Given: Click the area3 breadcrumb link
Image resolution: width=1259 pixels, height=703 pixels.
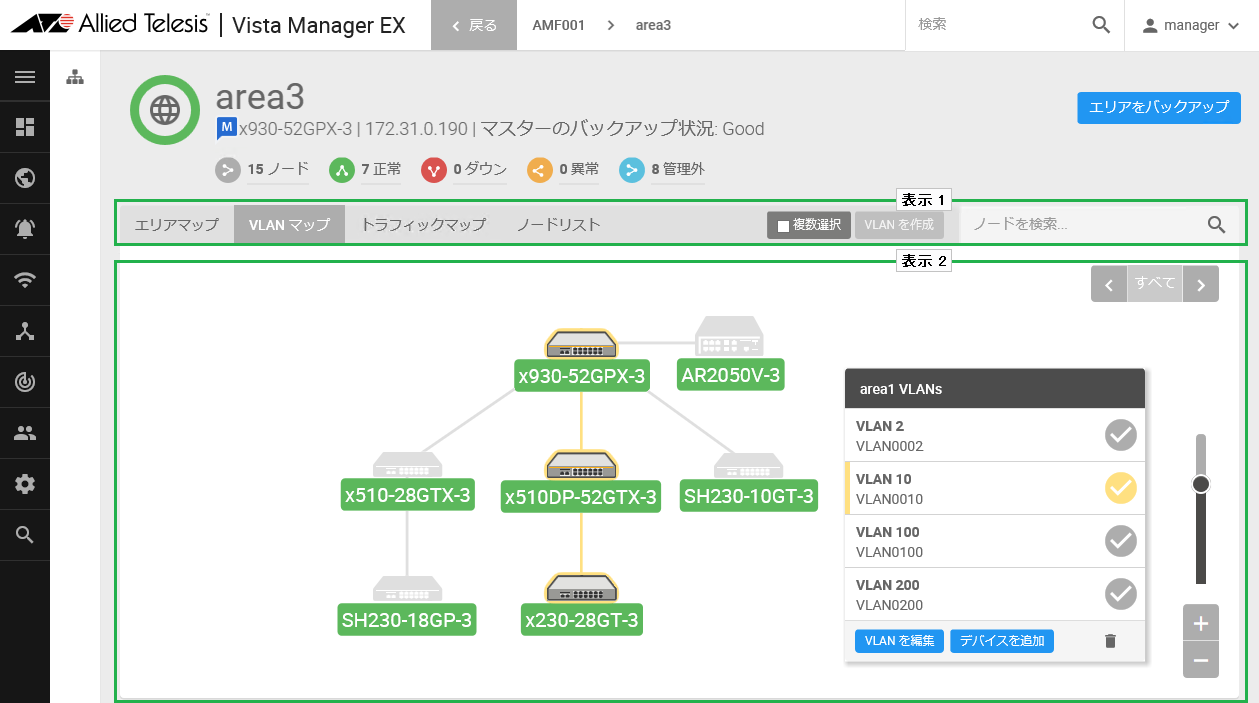Looking at the screenshot, I should click(x=653, y=25).
